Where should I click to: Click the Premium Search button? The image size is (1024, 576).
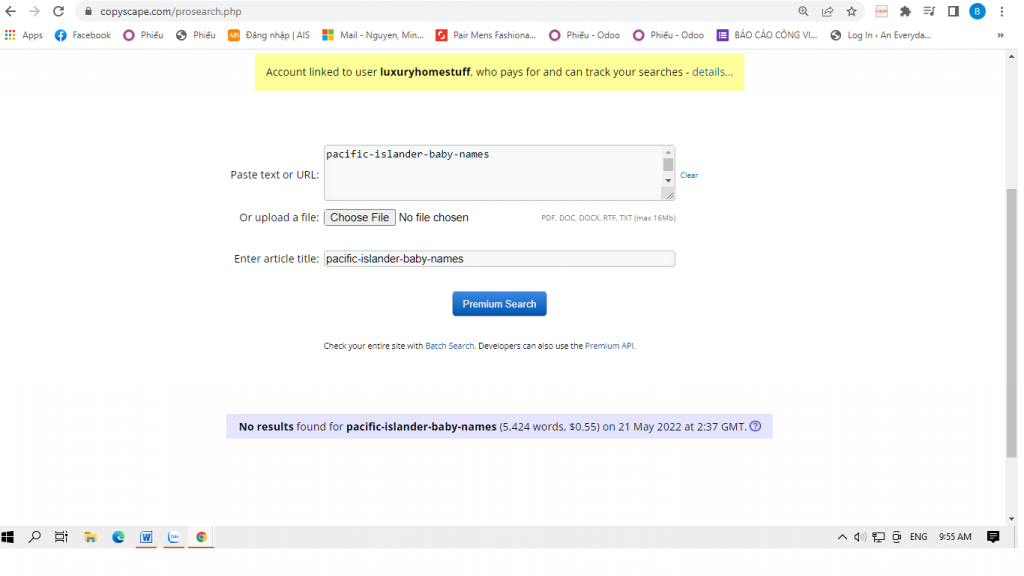499,304
